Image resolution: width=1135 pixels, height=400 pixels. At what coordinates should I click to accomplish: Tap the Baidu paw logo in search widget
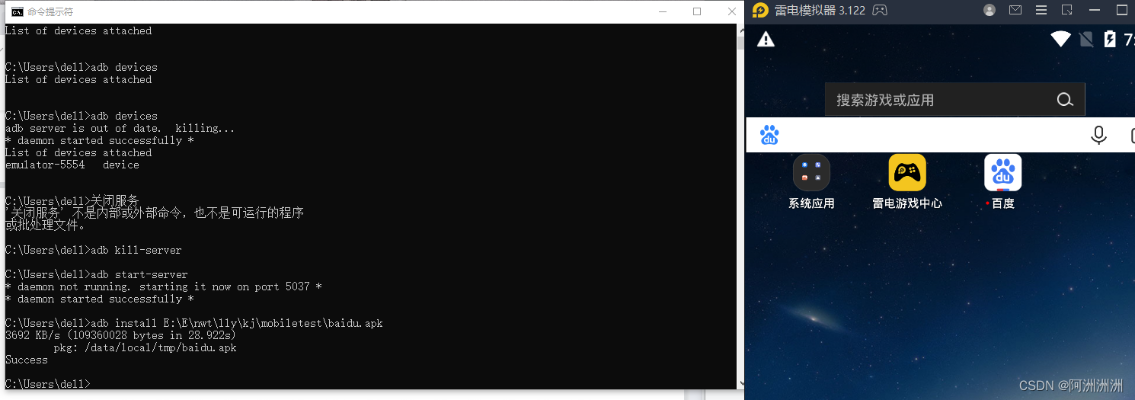tap(769, 135)
